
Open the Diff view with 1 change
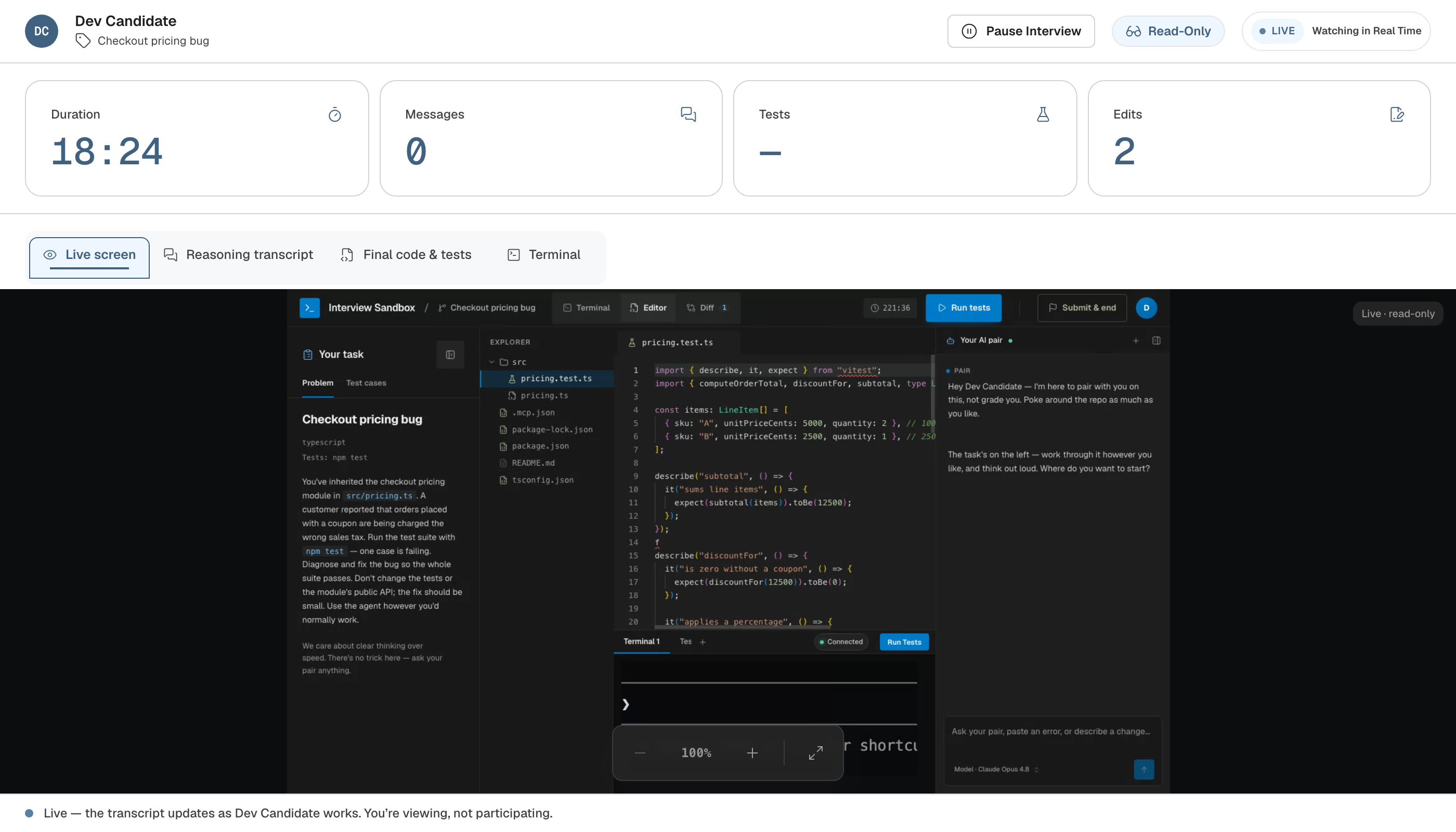click(707, 308)
